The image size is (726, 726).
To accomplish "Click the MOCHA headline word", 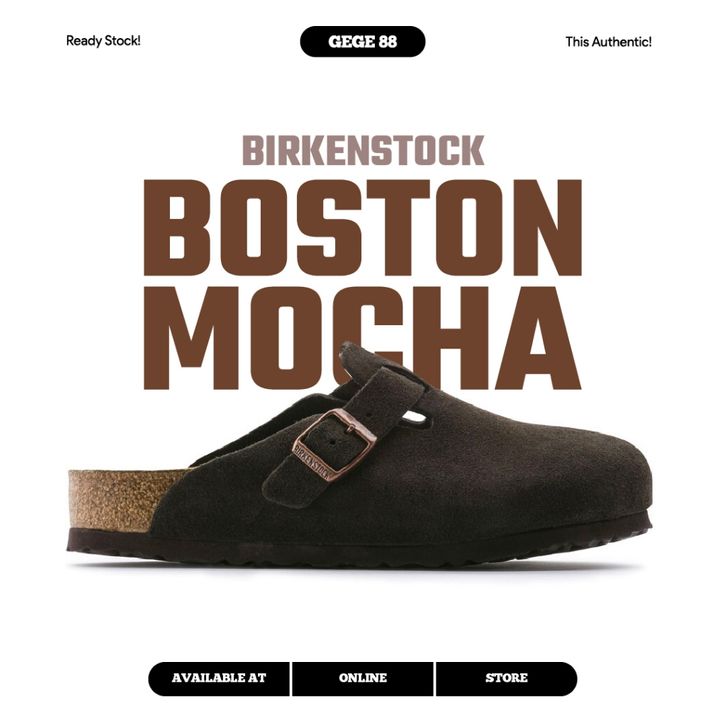I will (x=363, y=337).
